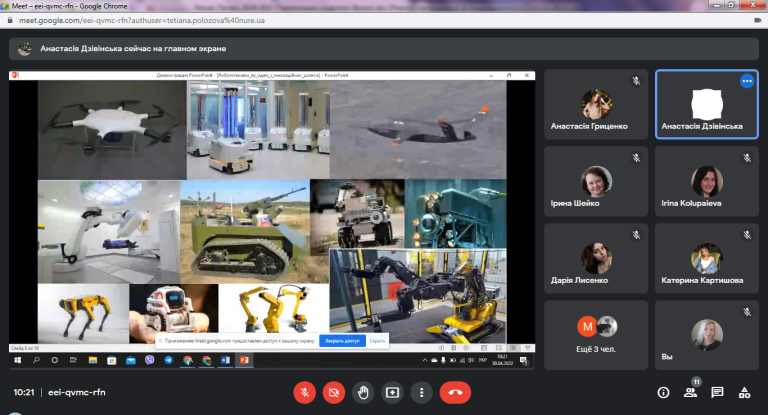Leave the call with red hang-up button
768x415 pixels.
coord(455,392)
